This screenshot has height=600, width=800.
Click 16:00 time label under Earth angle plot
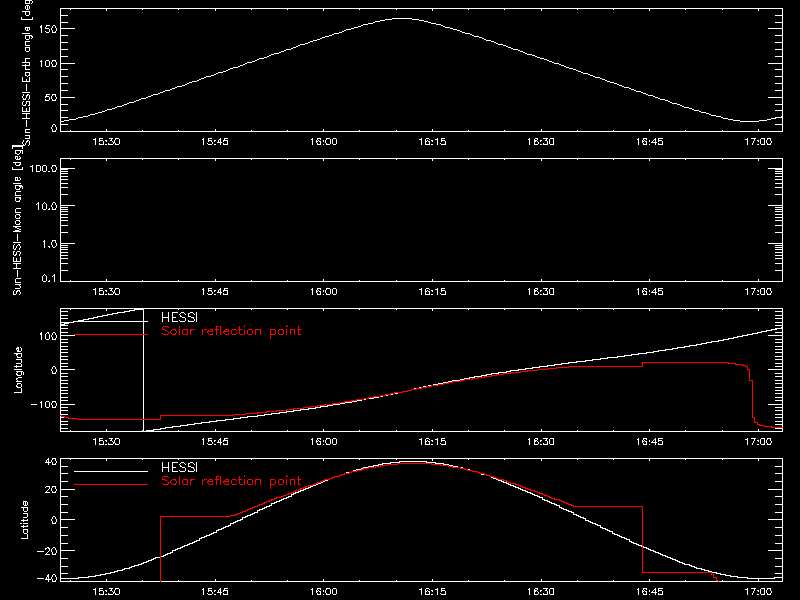(323, 142)
